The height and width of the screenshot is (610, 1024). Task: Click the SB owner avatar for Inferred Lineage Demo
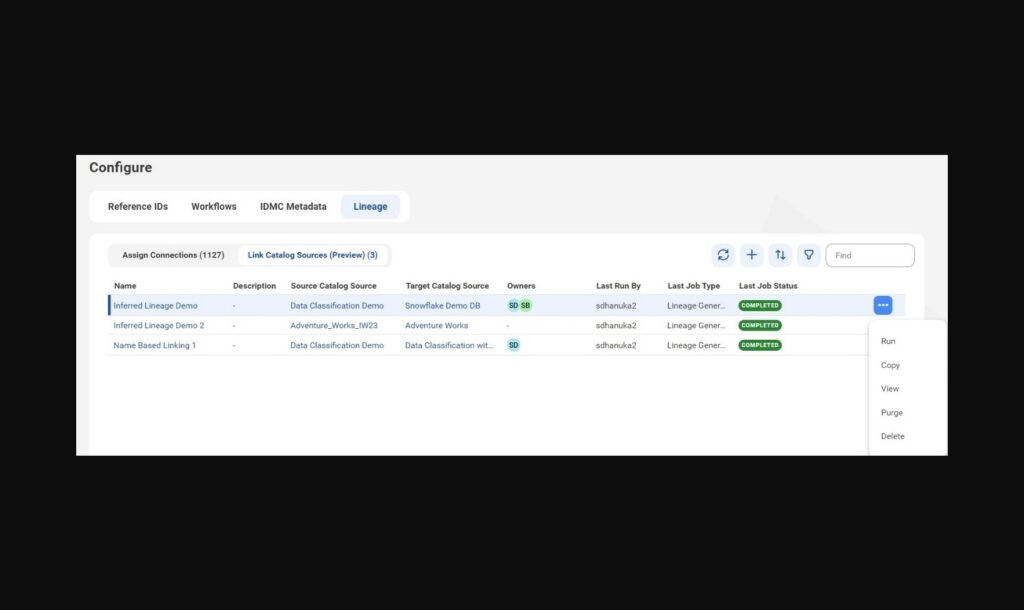click(525, 305)
